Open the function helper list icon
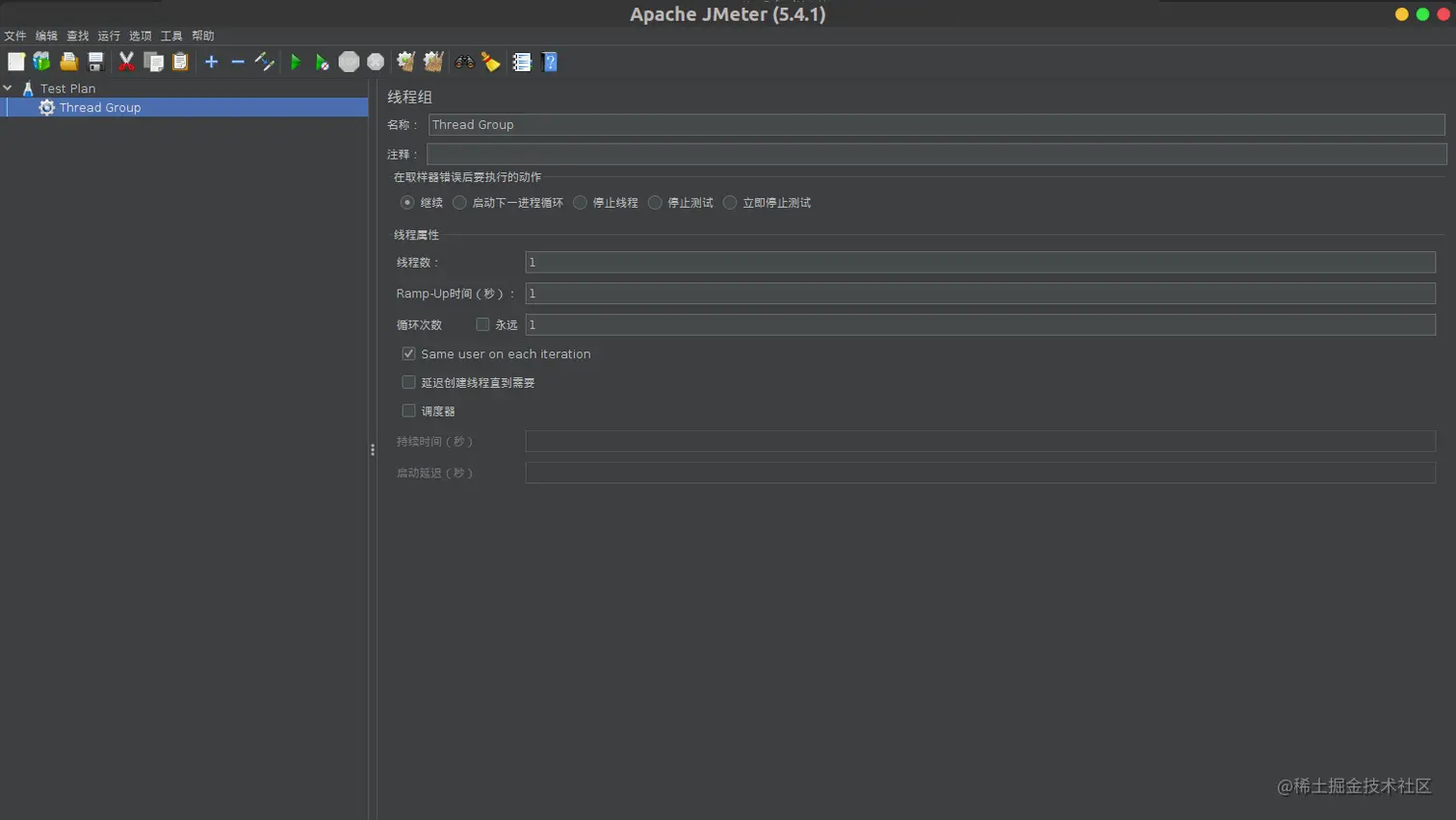This screenshot has height=820, width=1456. (x=522, y=62)
